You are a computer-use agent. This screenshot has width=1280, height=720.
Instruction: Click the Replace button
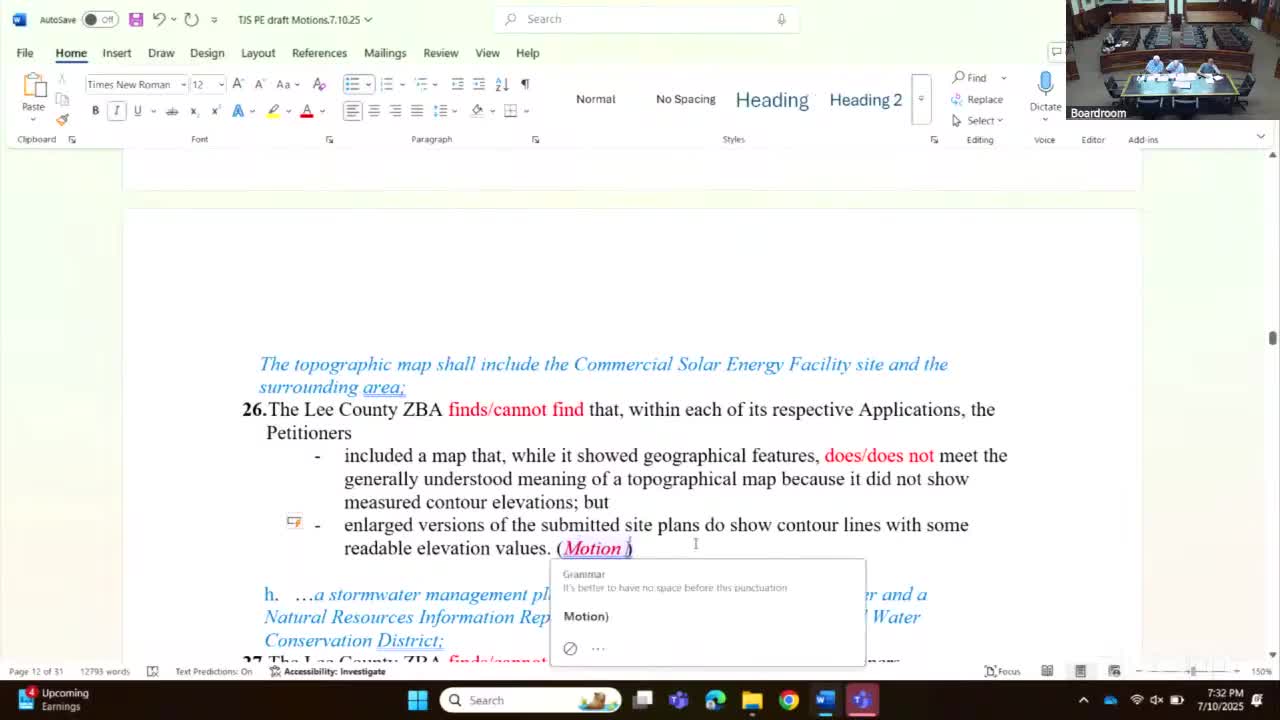[x=977, y=99]
